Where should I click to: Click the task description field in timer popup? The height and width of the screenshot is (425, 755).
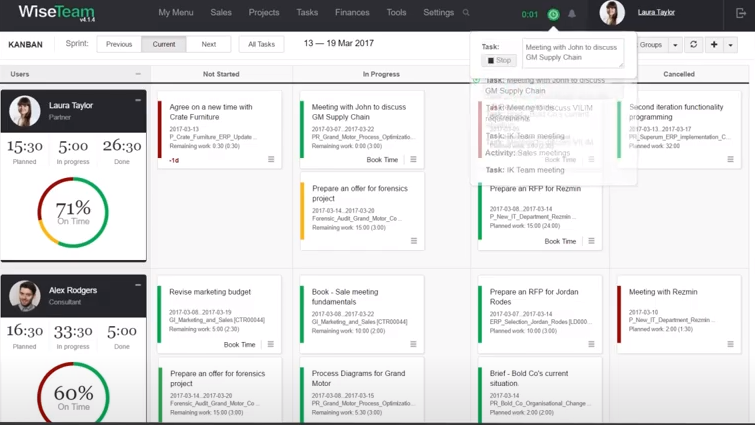tap(573, 52)
